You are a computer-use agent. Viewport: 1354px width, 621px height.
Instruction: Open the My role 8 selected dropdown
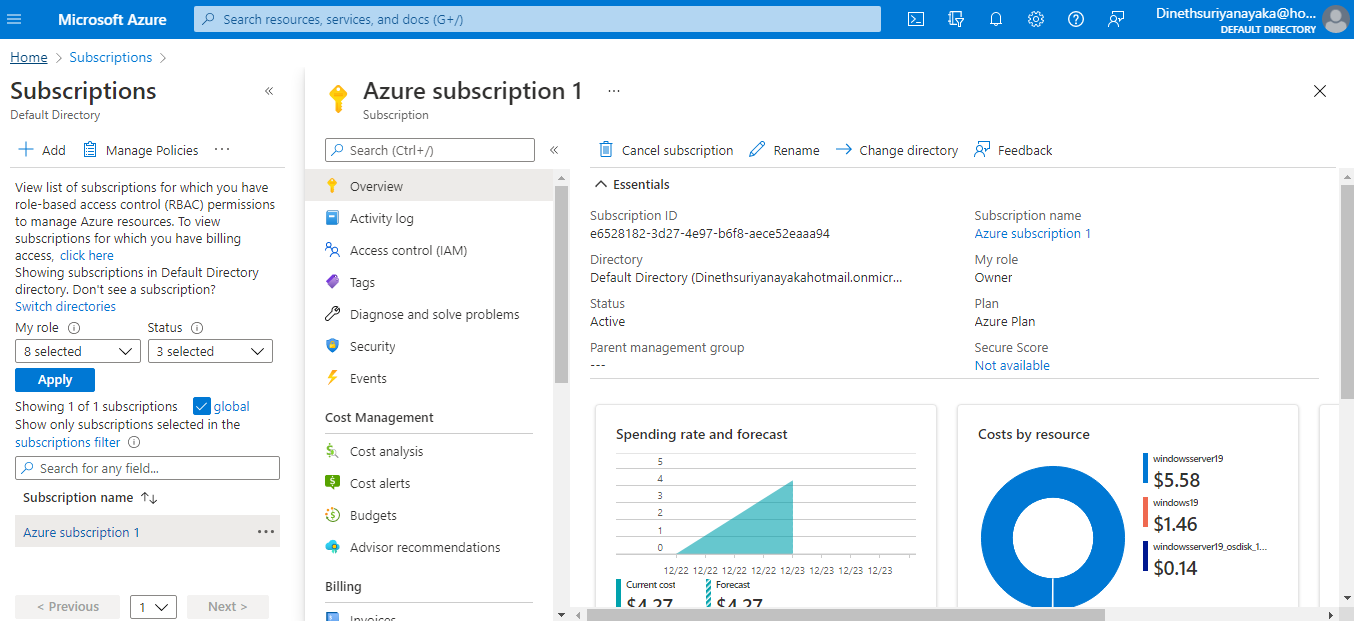click(78, 351)
